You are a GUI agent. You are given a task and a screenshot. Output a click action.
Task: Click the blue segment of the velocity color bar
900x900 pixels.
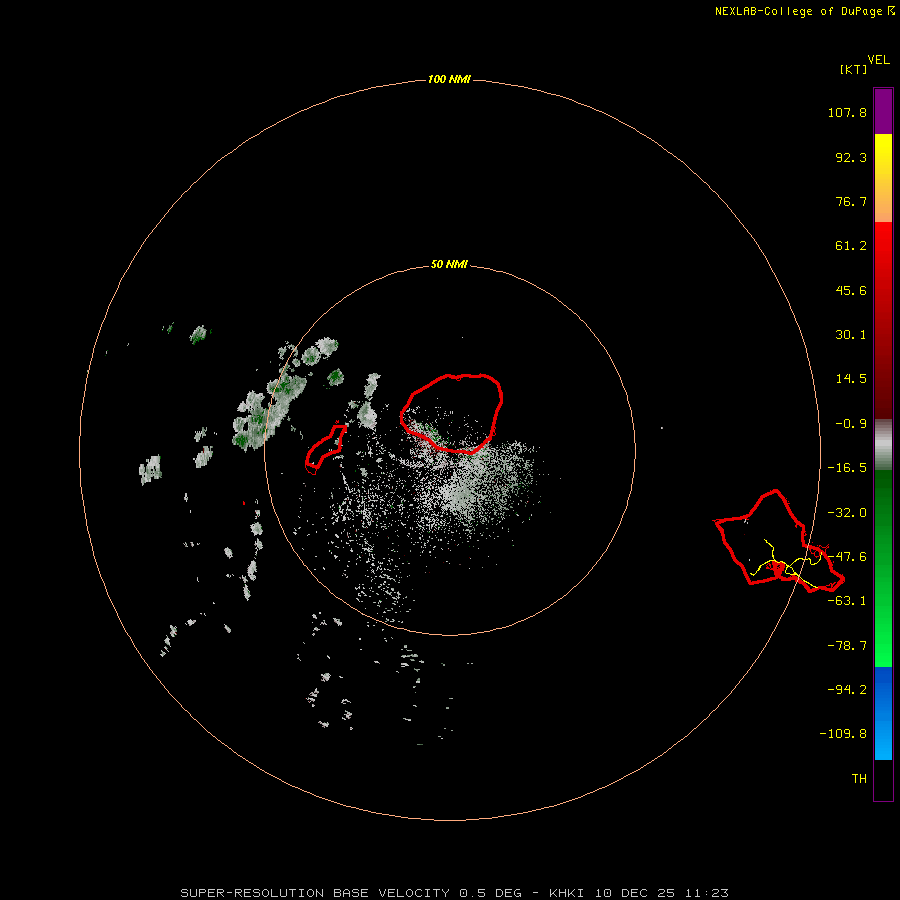click(883, 713)
